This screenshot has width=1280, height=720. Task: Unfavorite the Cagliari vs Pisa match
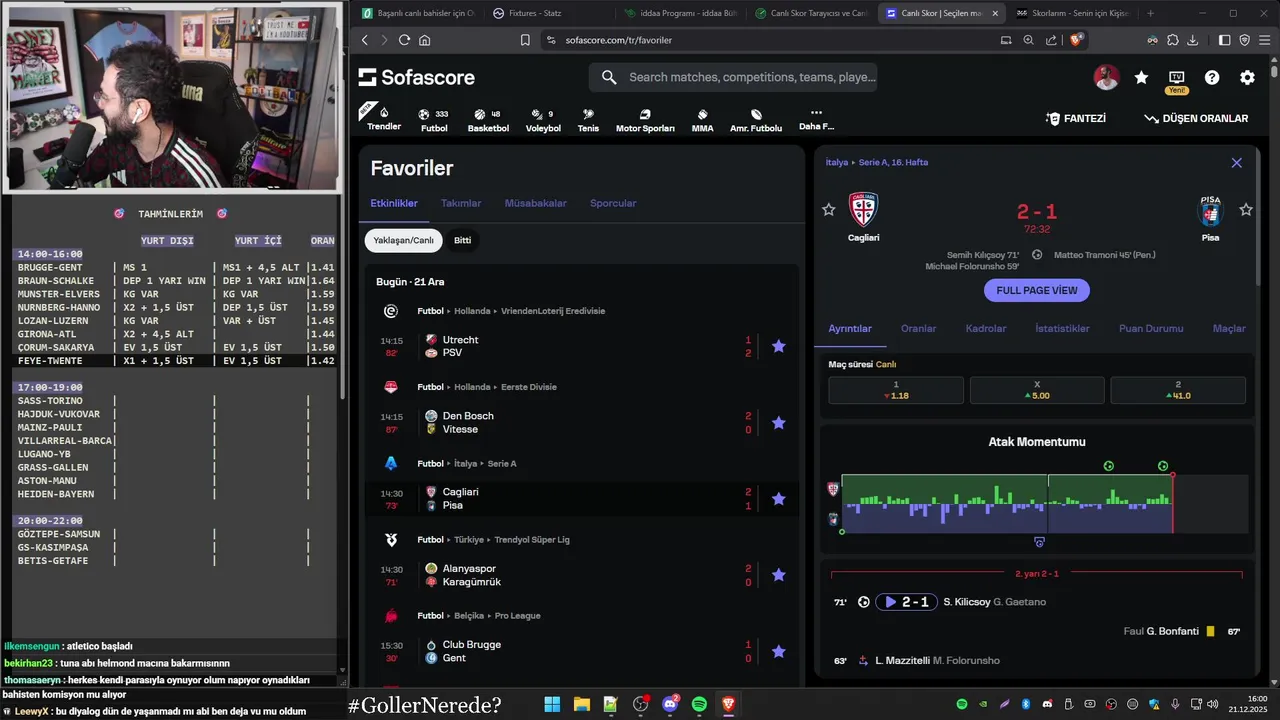(x=779, y=499)
